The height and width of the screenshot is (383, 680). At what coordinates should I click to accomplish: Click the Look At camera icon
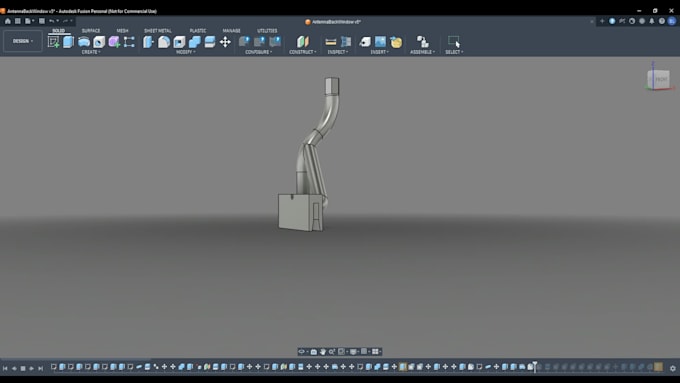click(x=314, y=352)
